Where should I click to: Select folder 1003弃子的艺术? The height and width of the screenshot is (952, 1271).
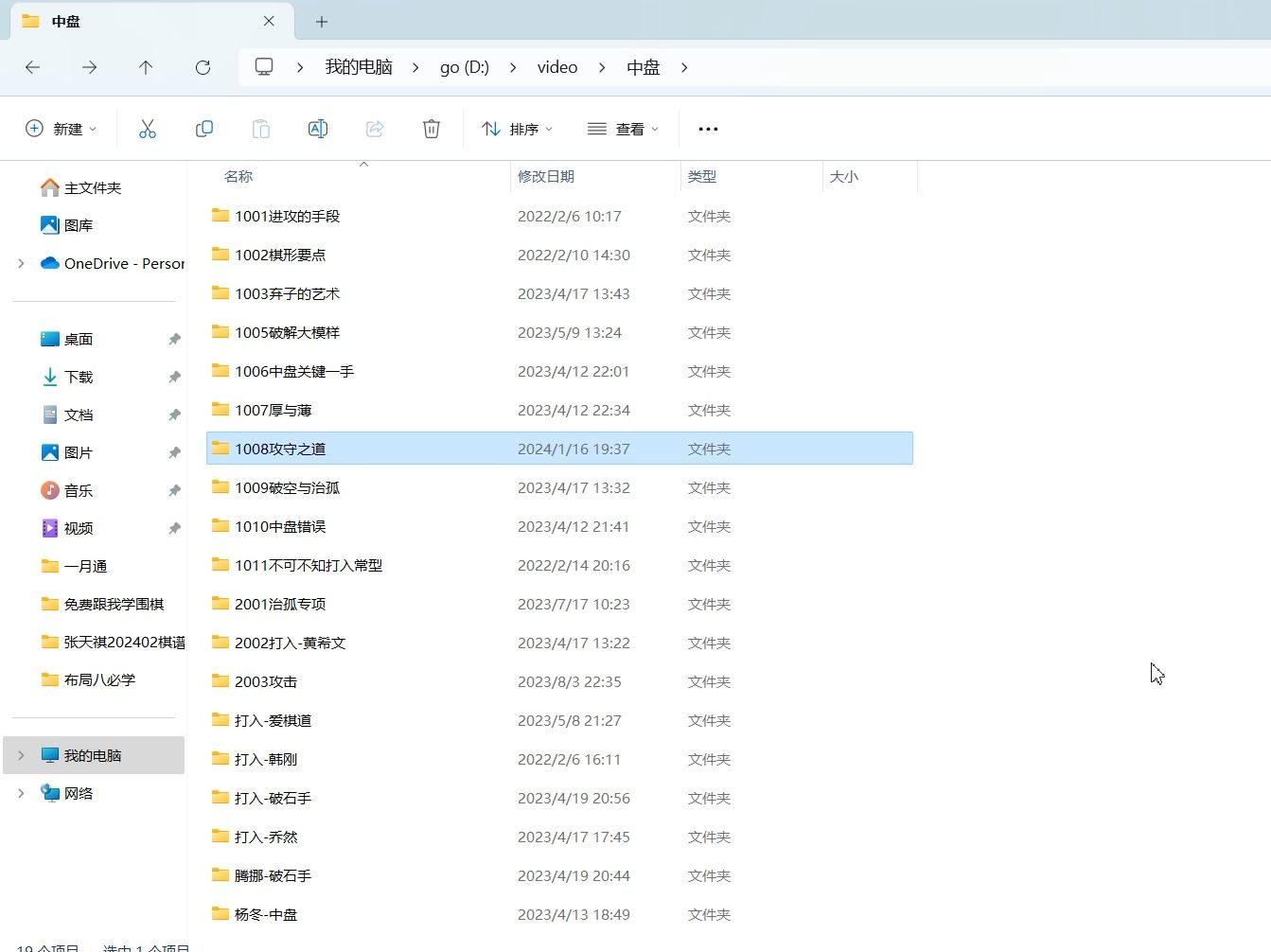(x=559, y=293)
